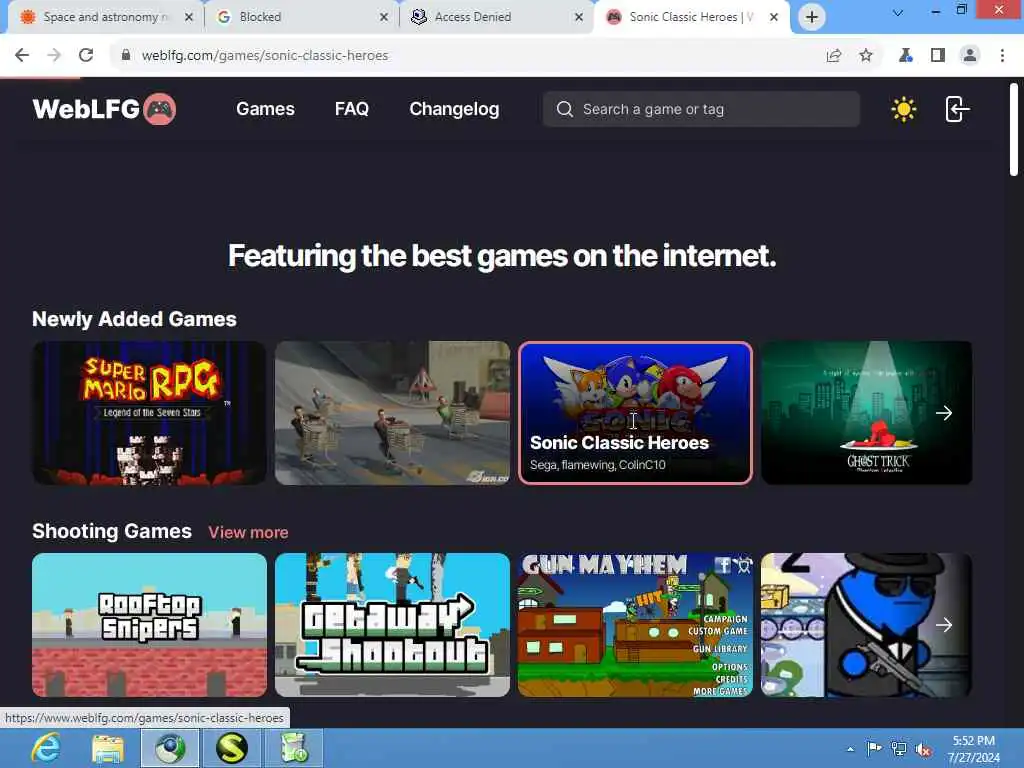Toggle the light theme sun icon

pos(904,109)
